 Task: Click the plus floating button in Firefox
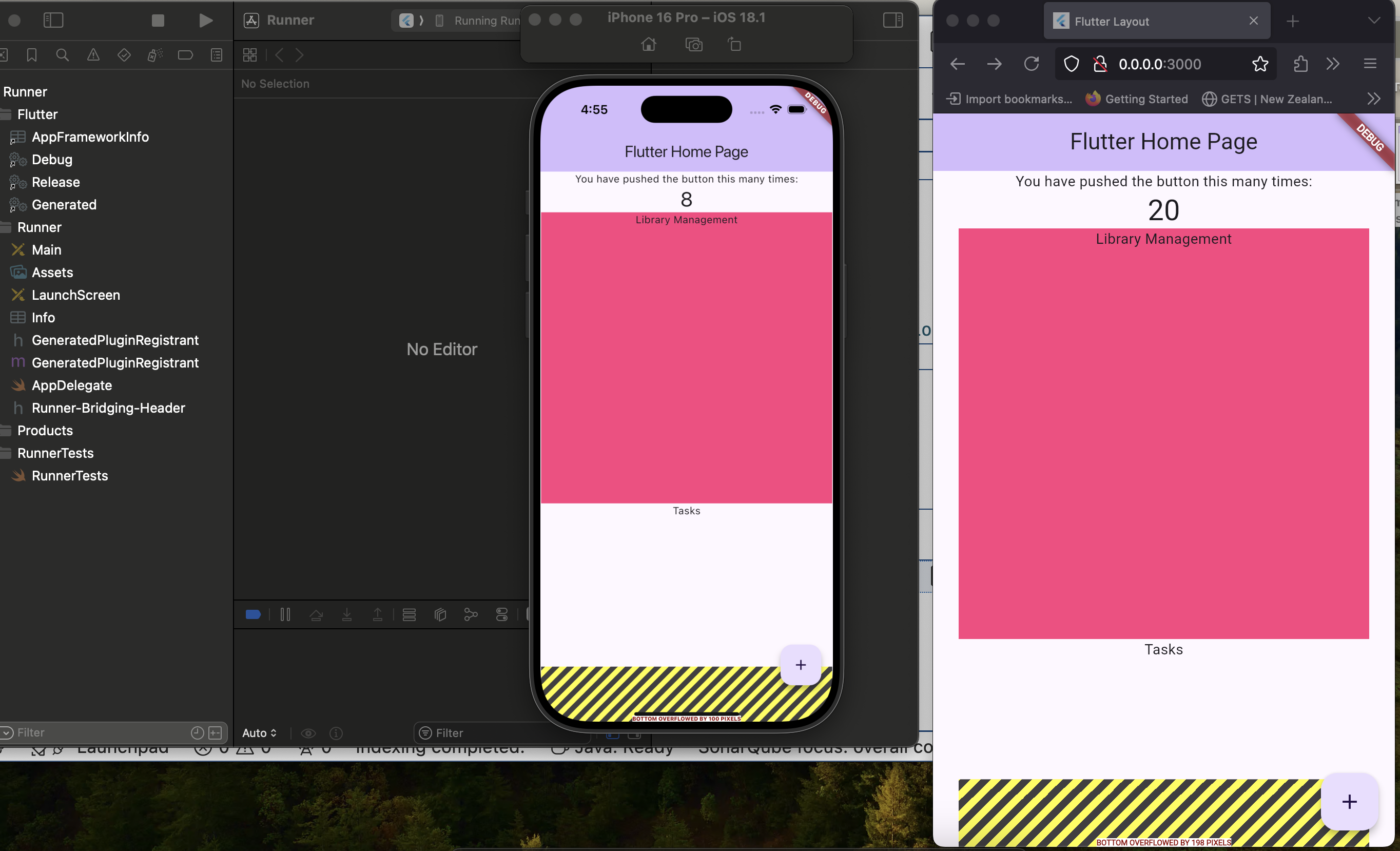pos(1349,802)
